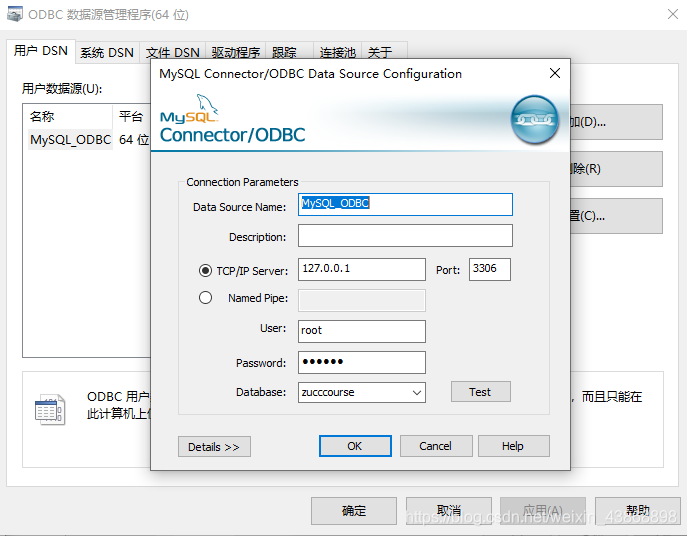The height and width of the screenshot is (536, 687).
Task: Click the add (D)... button behind the dialog
Action: [616, 122]
